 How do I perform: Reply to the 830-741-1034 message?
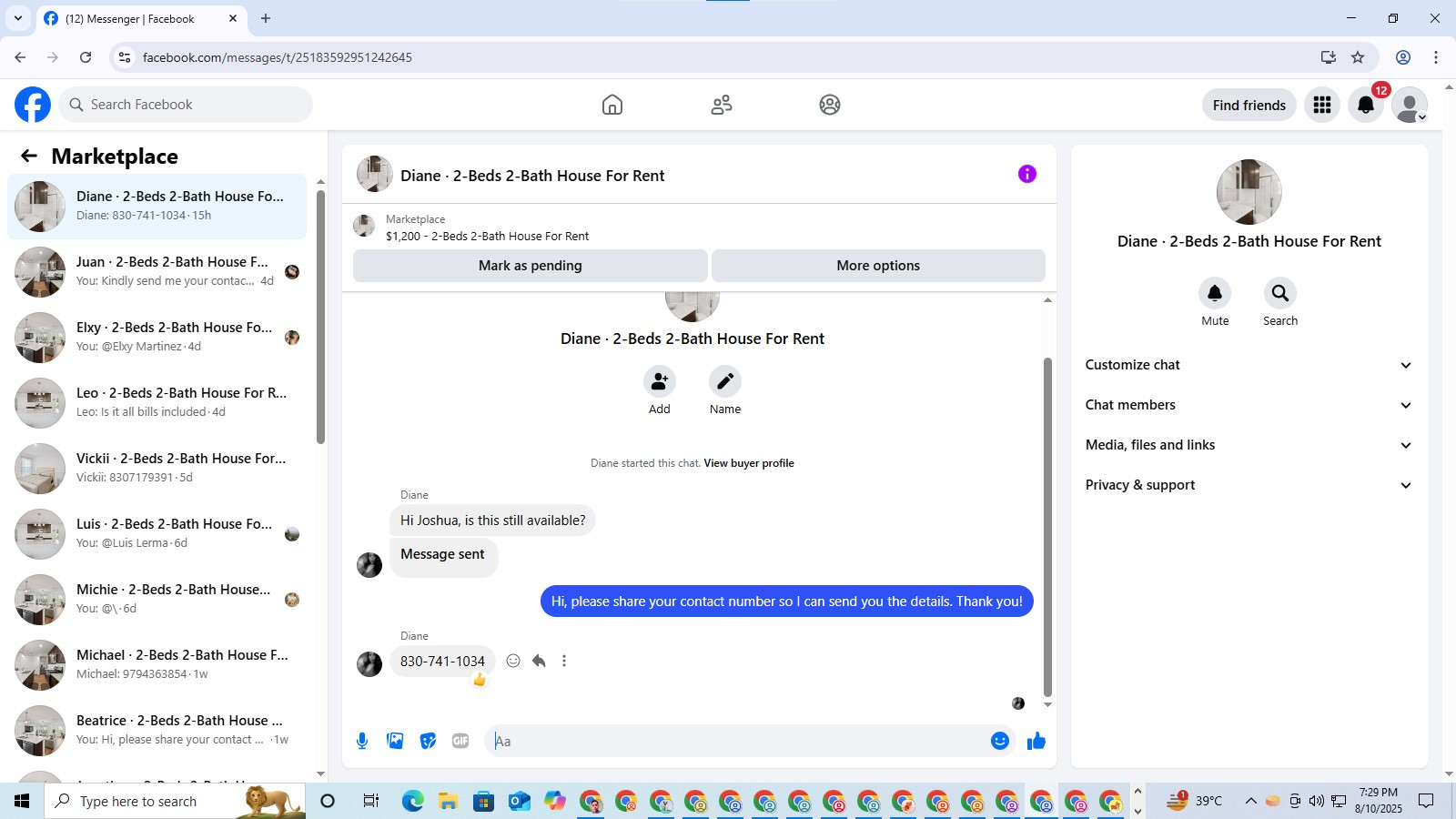point(539,661)
